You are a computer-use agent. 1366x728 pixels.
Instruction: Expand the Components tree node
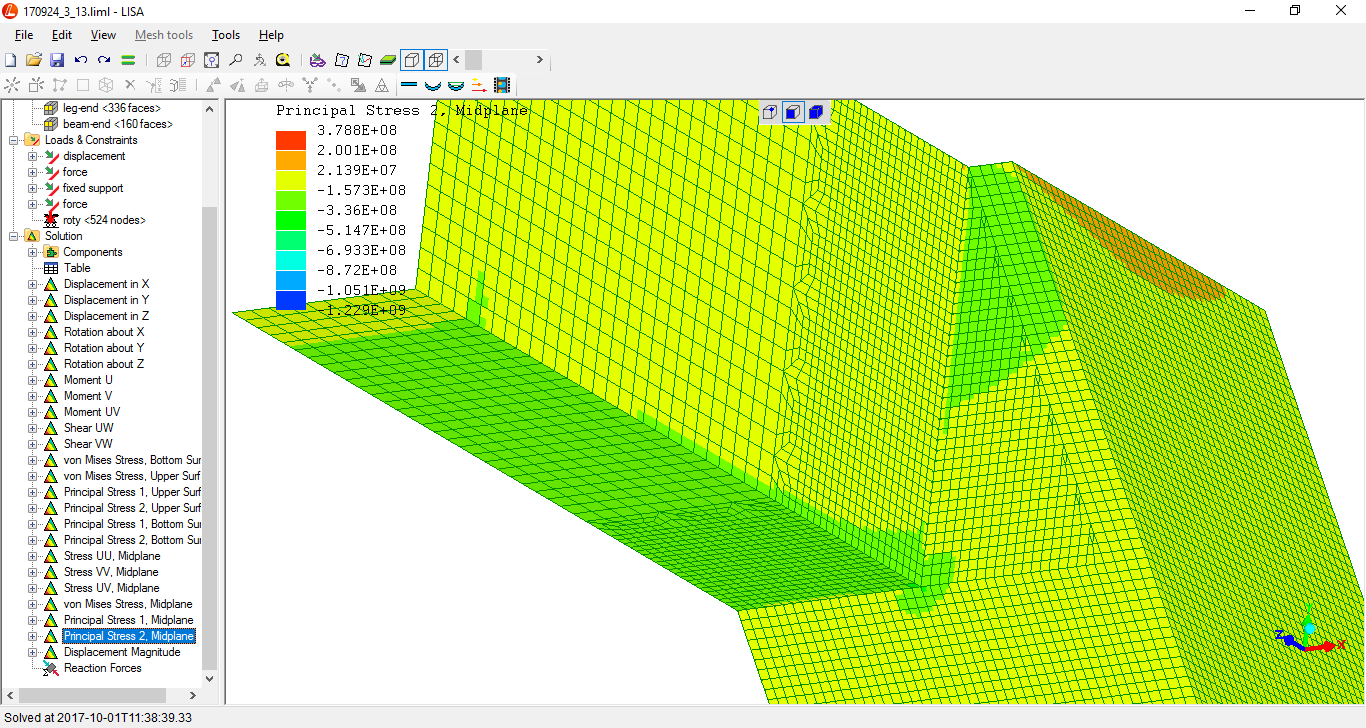pyautogui.click(x=33, y=252)
